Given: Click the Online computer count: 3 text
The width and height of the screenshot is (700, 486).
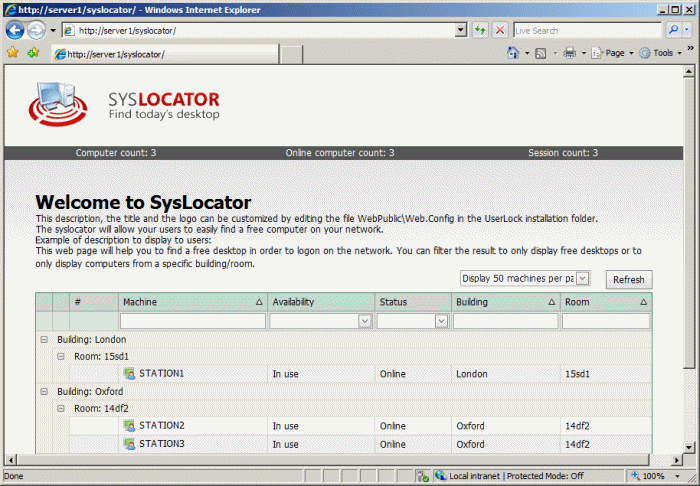Looking at the screenshot, I should tap(340, 153).
